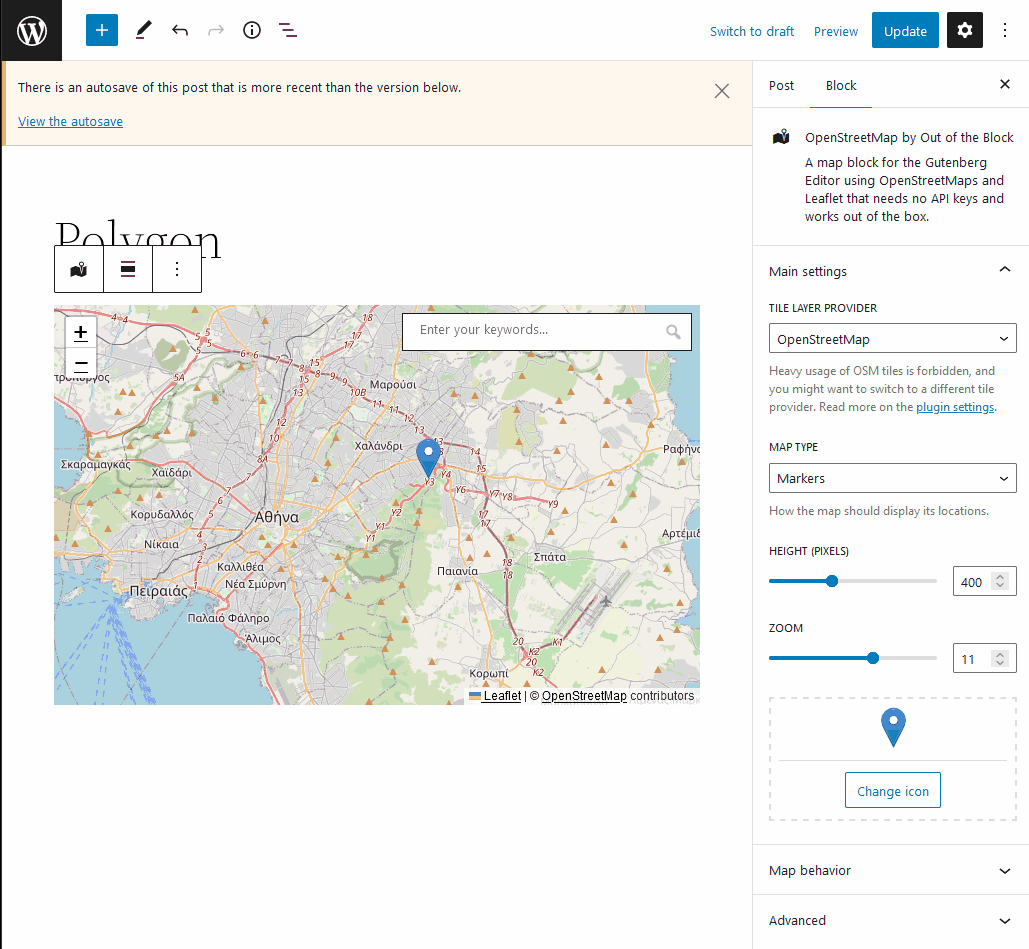The image size is (1029, 949).
Task: Open the List View outline icon
Action: [x=287, y=30]
